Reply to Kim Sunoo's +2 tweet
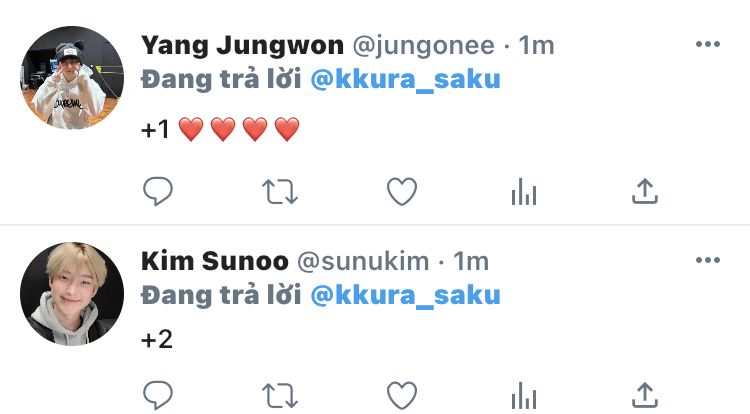Image resolution: width=750 pixels, height=414 pixels. [158, 395]
